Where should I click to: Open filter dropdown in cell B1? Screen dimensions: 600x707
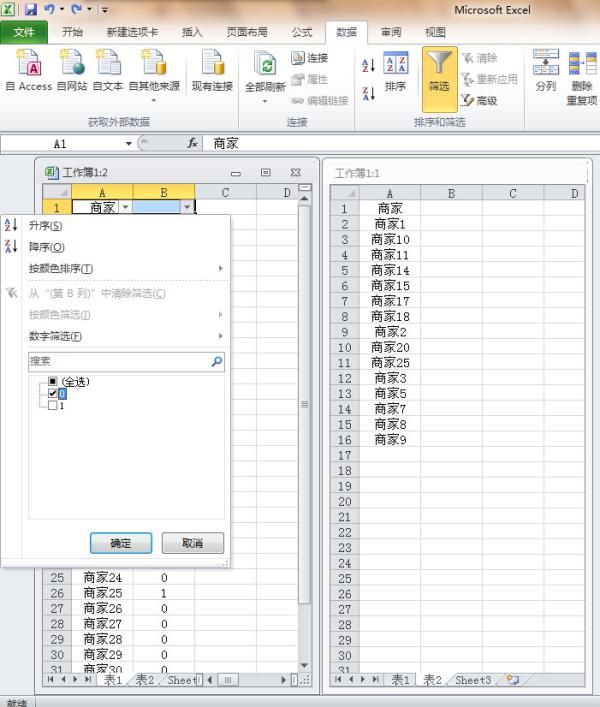coord(187,207)
